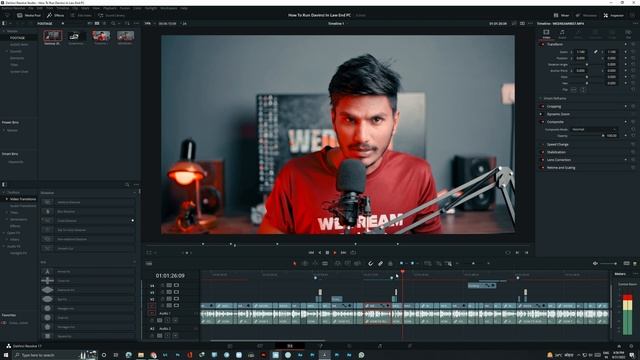Play the timeline in reverse

click(319, 253)
